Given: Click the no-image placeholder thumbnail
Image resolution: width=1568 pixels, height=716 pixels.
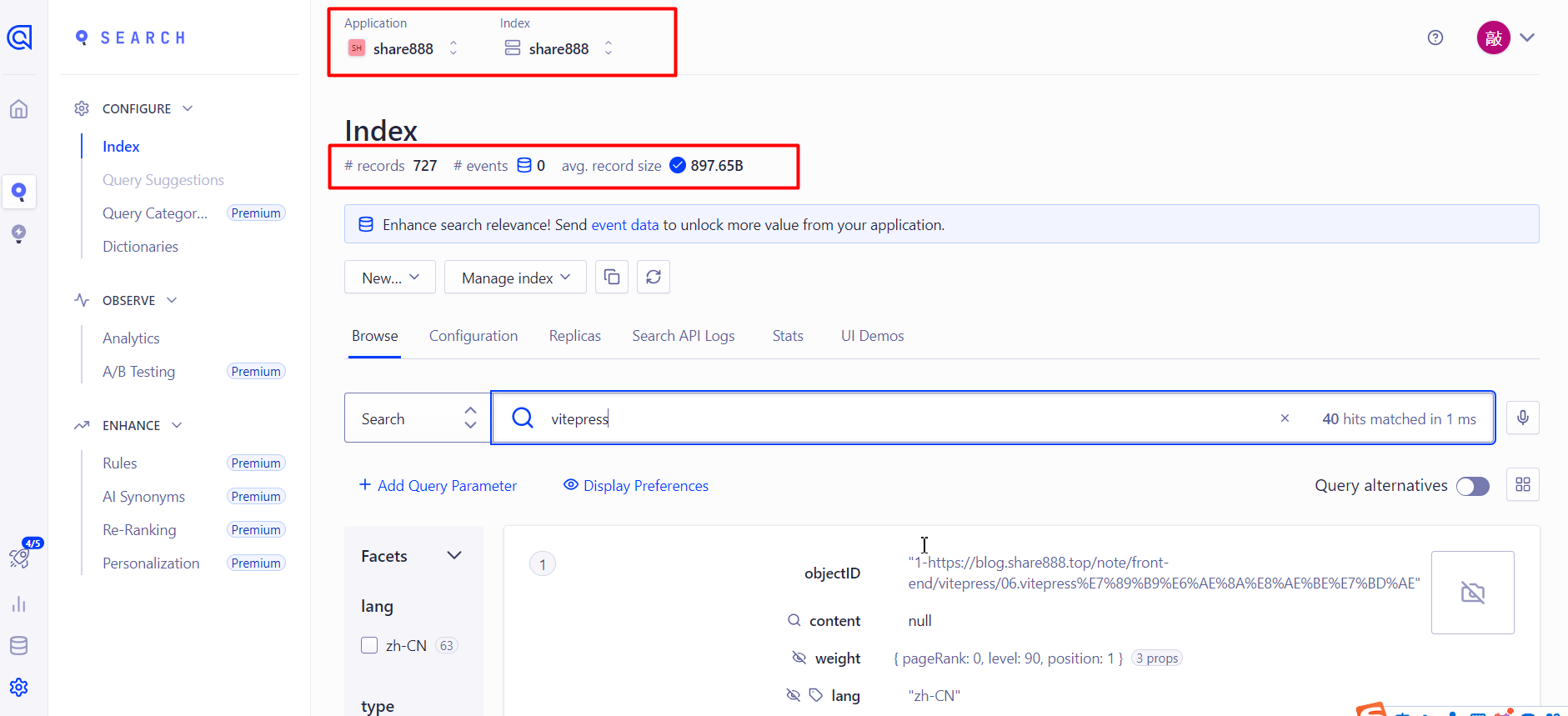Looking at the screenshot, I should (x=1473, y=593).
